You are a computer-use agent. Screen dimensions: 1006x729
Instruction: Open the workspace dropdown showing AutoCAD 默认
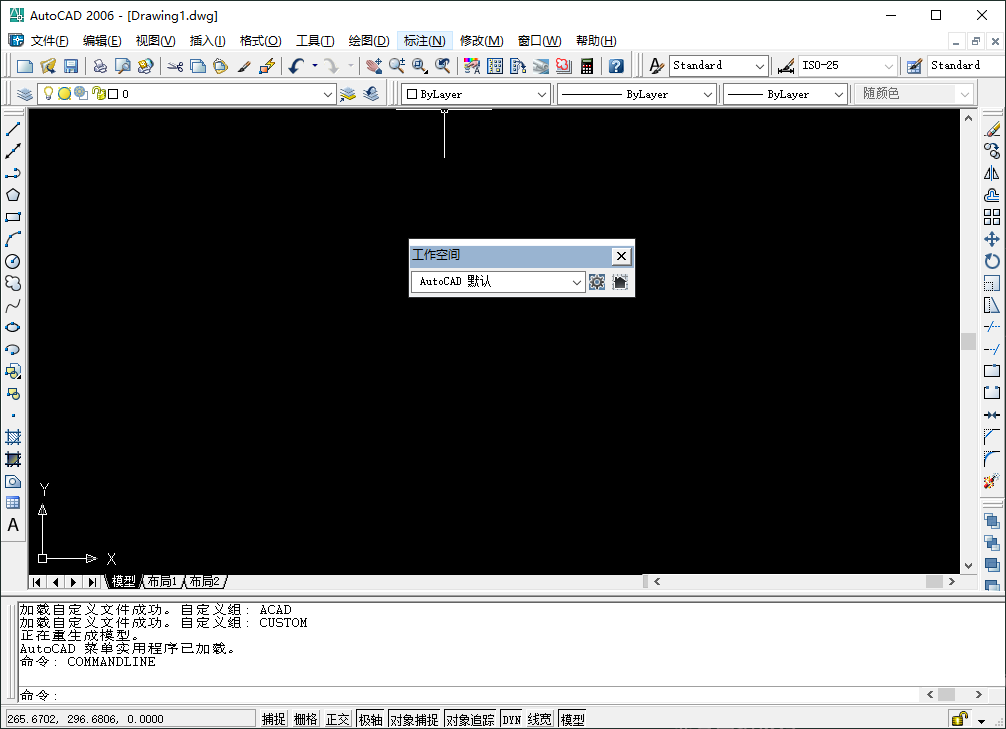[x=578, y=282]
